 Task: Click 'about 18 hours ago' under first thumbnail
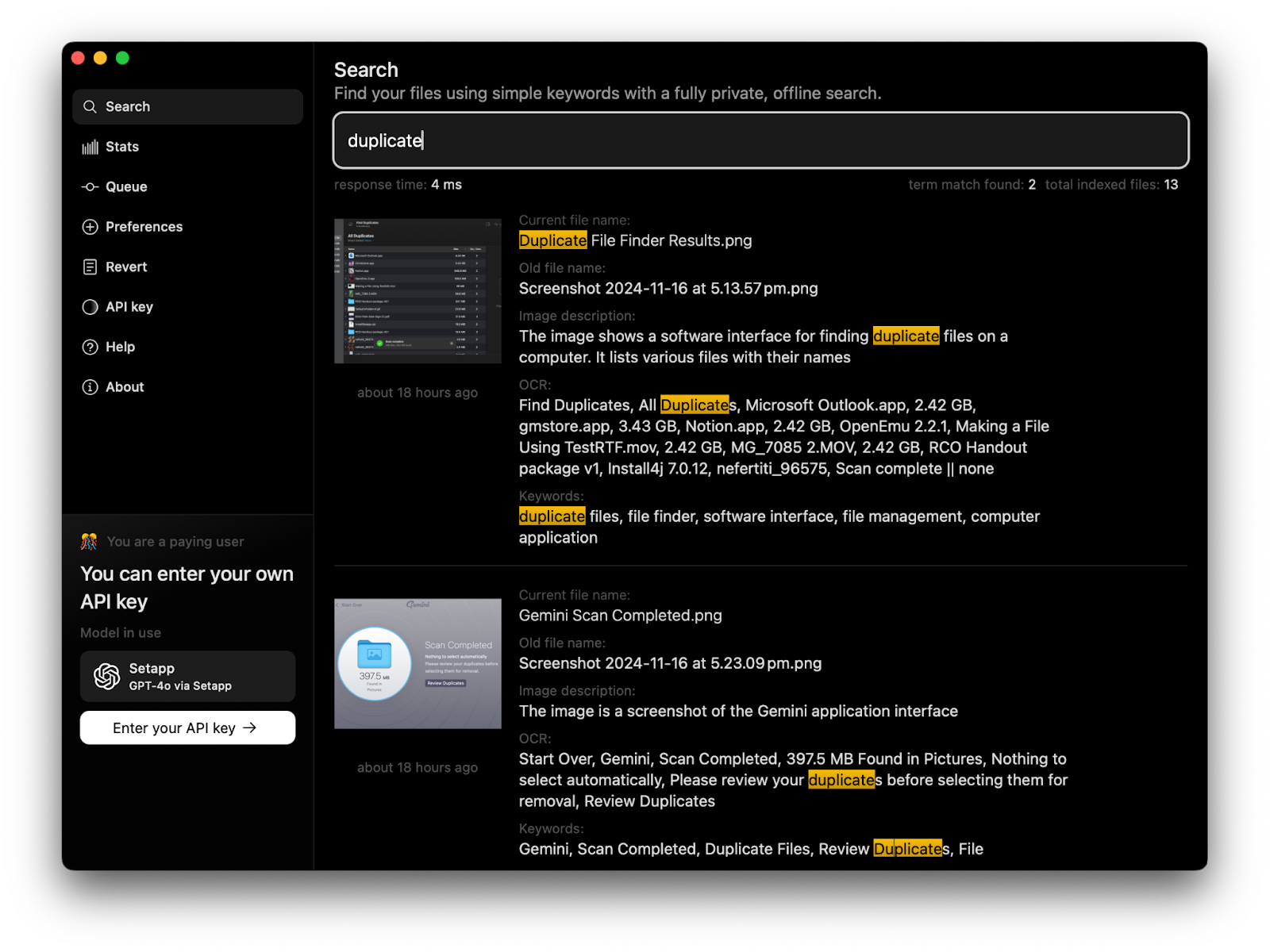point(418,393)
